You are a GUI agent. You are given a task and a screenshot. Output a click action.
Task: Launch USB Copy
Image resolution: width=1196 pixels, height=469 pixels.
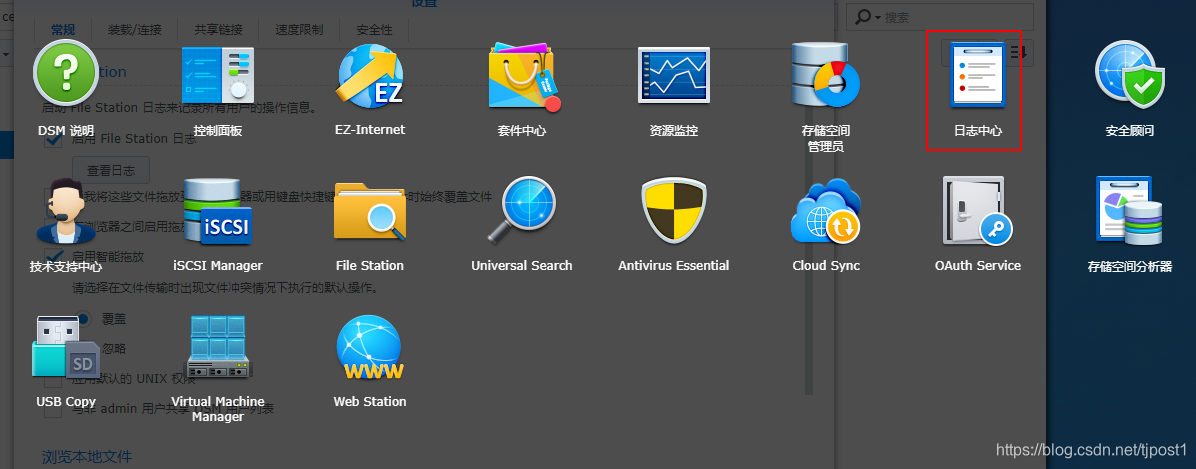point(66,348)
